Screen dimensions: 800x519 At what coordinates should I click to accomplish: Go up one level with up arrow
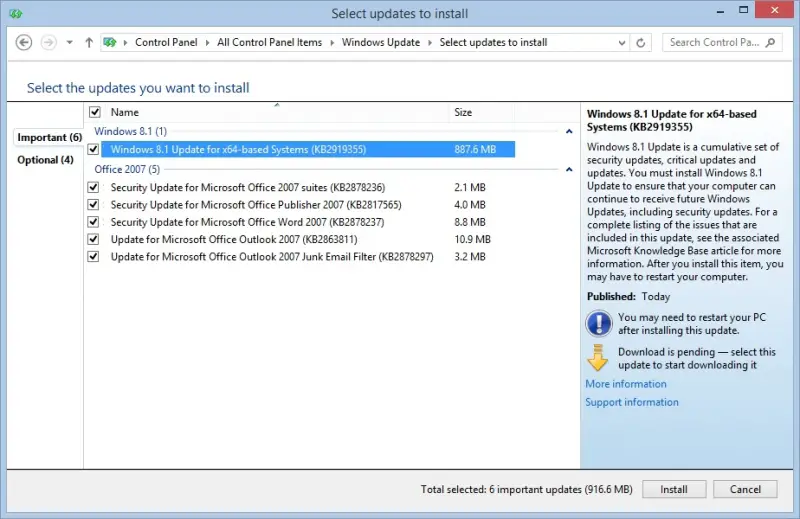click(x=89, y=42)
